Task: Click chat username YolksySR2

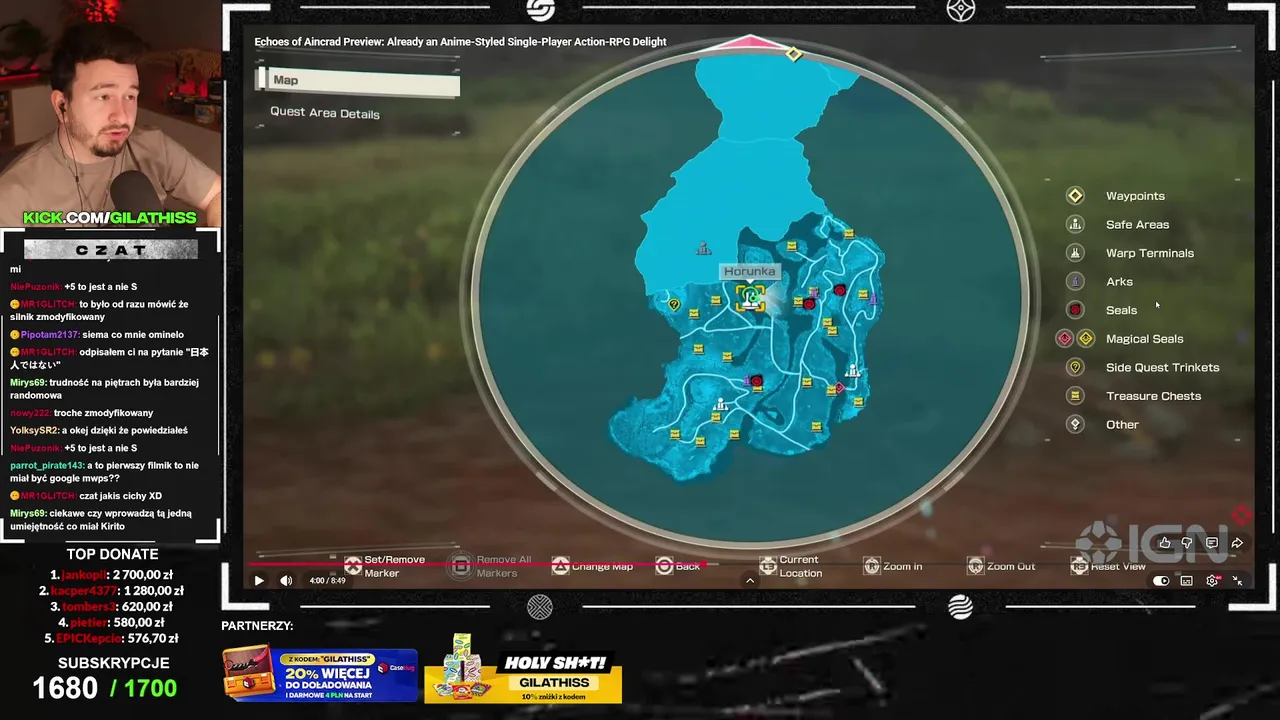Action: click(33, 430)
